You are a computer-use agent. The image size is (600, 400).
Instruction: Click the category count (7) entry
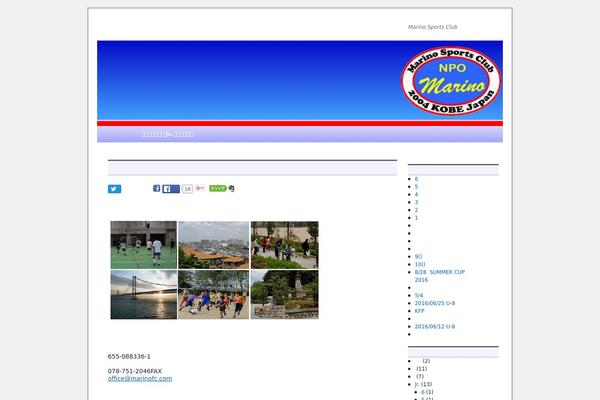coord(420,376)
